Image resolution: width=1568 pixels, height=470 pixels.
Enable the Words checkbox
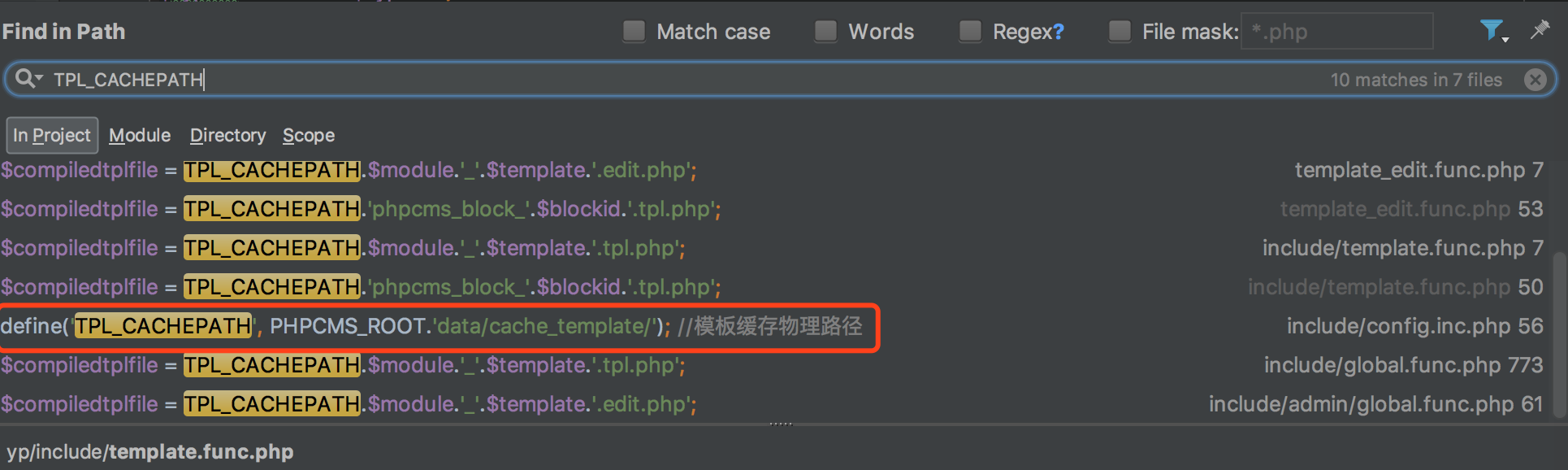click(x=825, y=31)
